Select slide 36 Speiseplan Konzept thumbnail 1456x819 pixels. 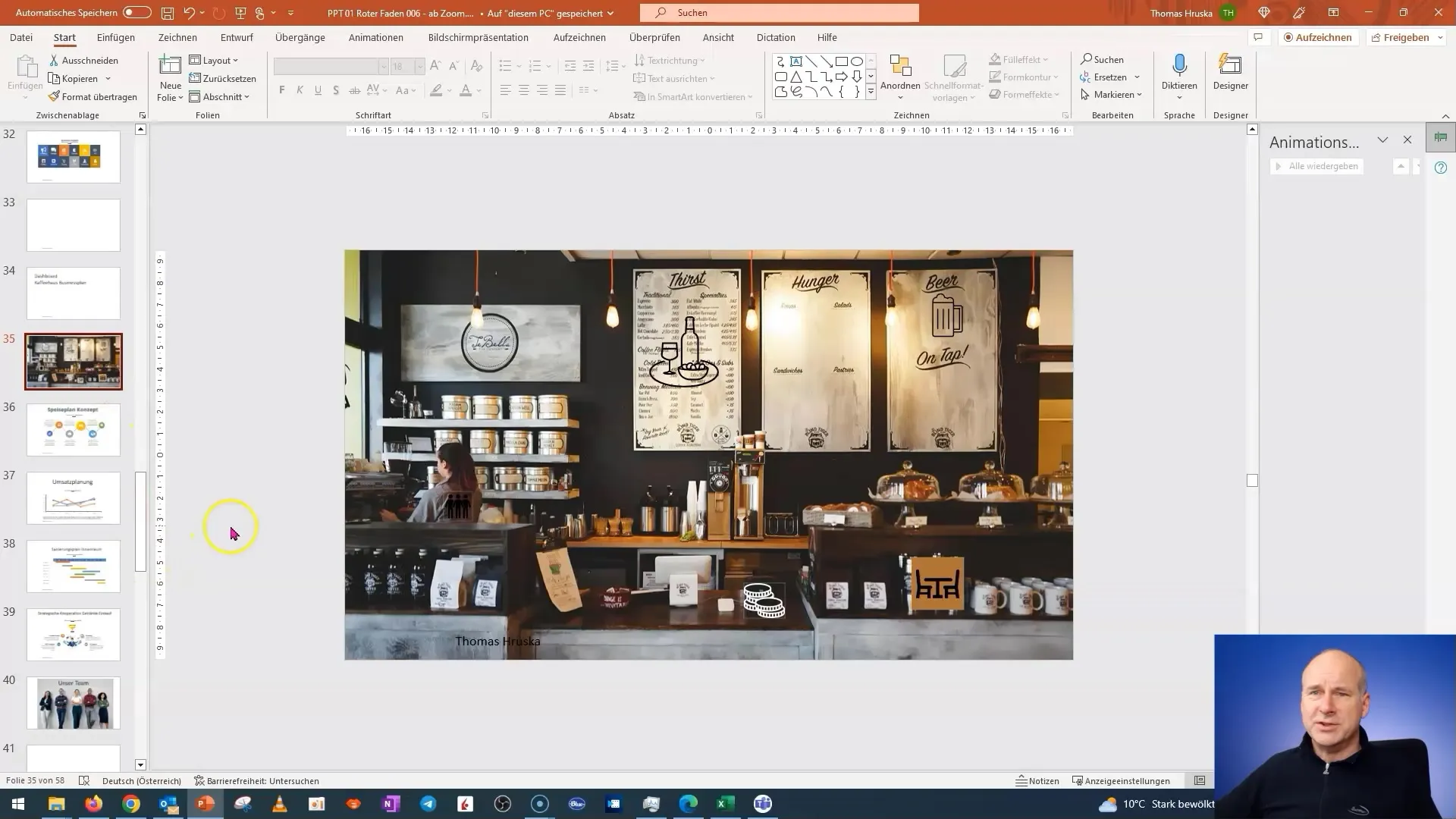[x=74, y=430]
